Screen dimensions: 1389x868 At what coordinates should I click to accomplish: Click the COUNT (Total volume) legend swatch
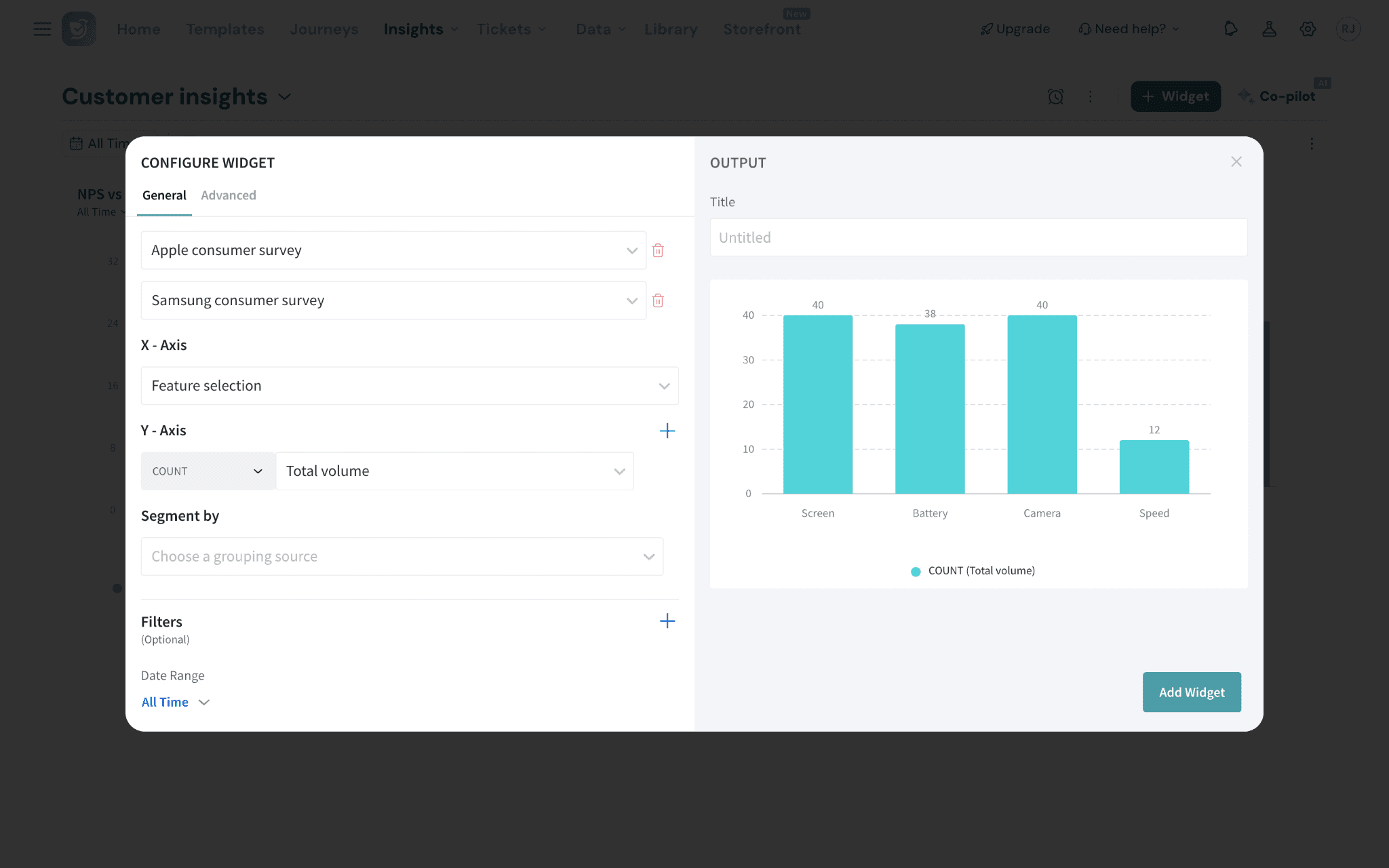pos(916,571)
